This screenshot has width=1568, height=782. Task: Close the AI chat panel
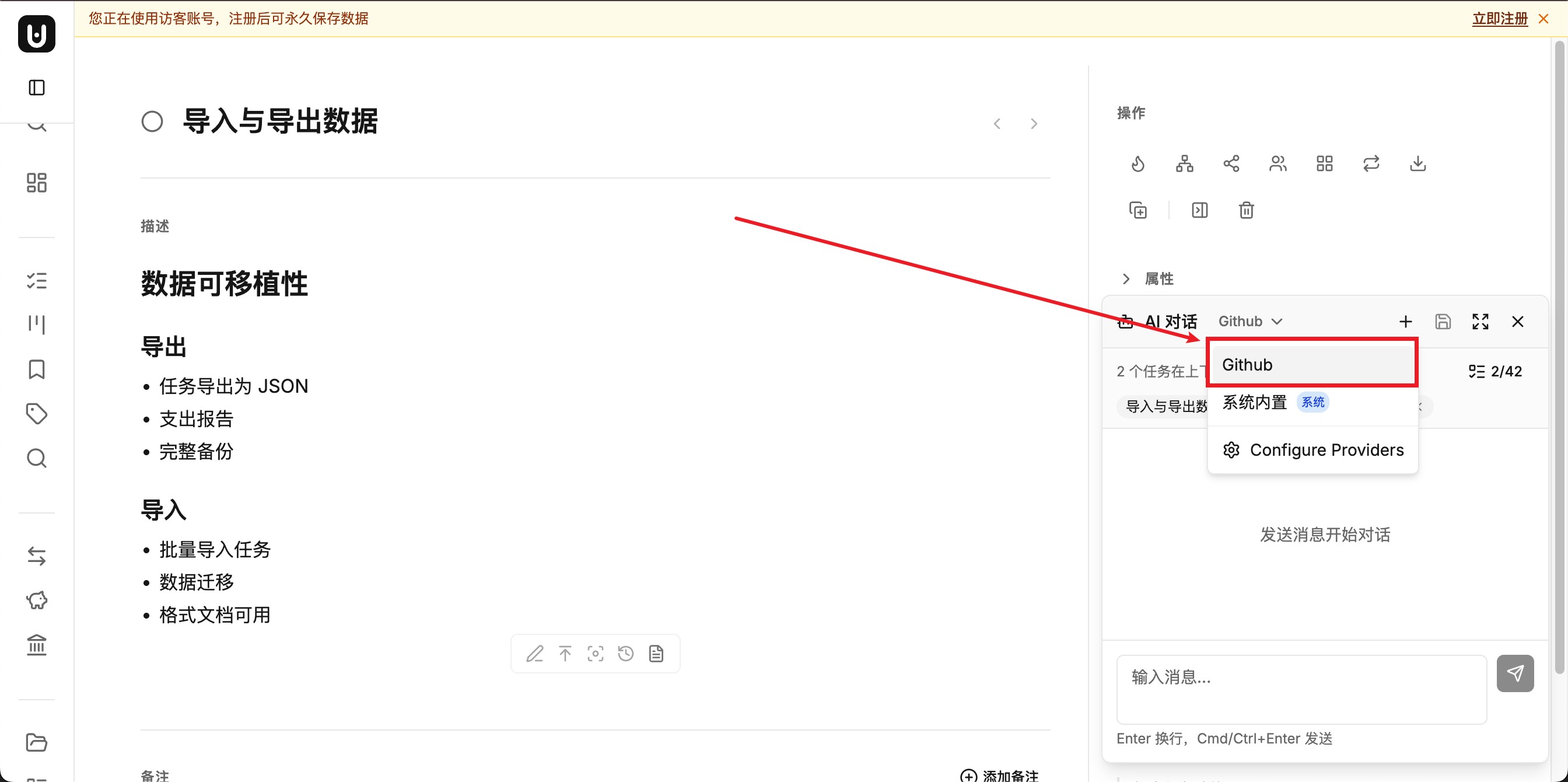(x=1518, y=322)
